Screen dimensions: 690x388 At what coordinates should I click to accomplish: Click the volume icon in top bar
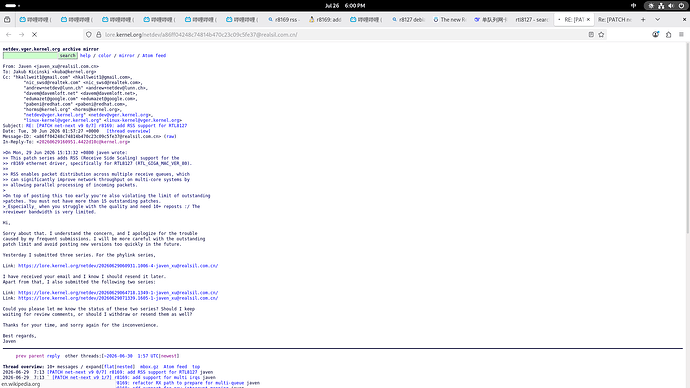pos(671,6)
